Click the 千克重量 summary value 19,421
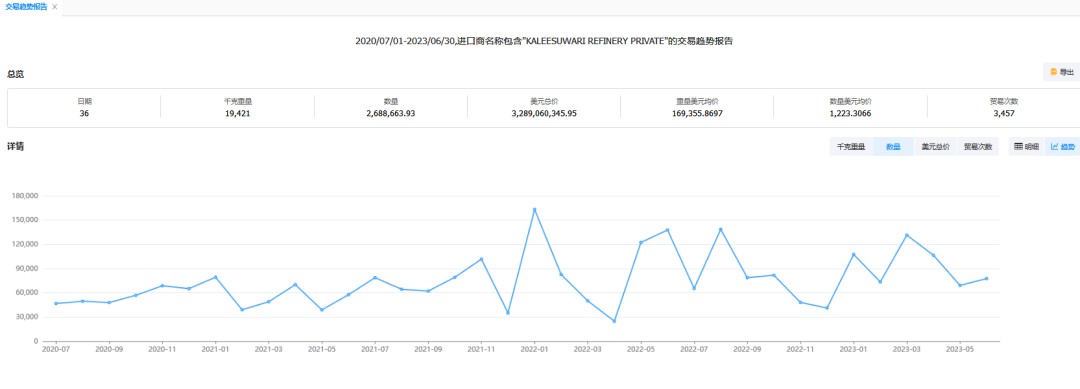This screenshot has width=1080, height=389. pos(237,114)
